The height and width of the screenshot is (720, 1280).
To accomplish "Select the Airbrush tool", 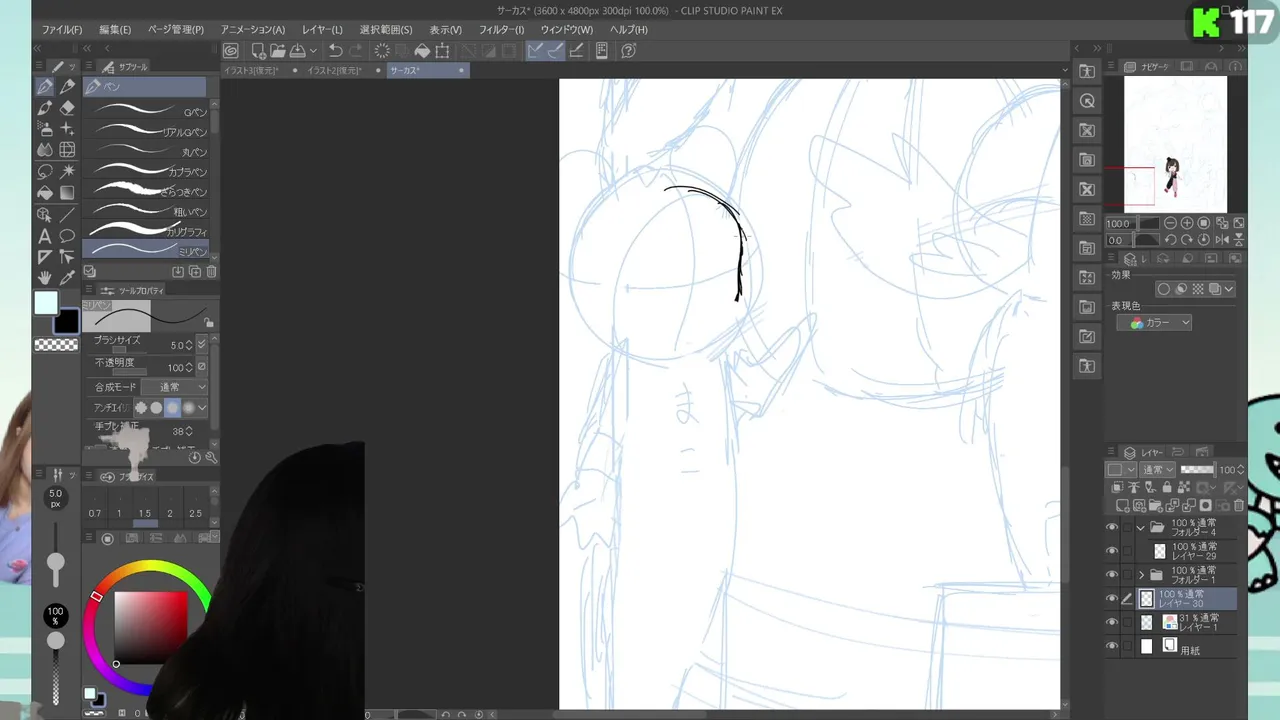I will tap(45, 129).
